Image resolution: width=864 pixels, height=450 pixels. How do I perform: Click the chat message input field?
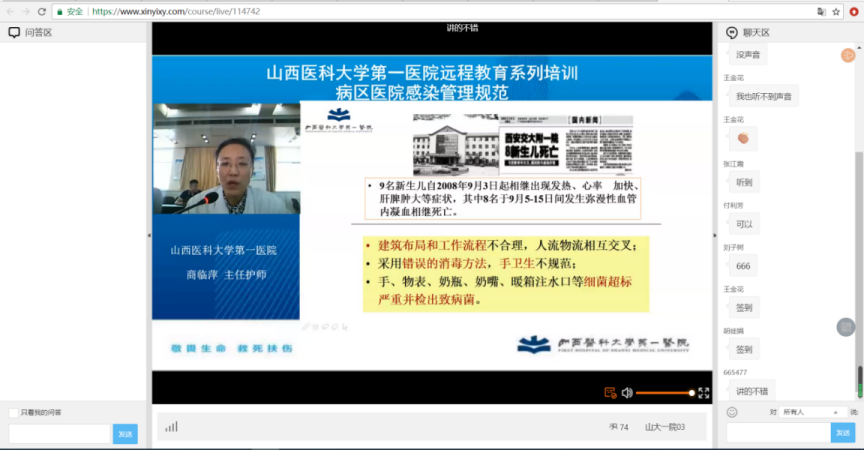pyautogui.click(x=778, y=433)
